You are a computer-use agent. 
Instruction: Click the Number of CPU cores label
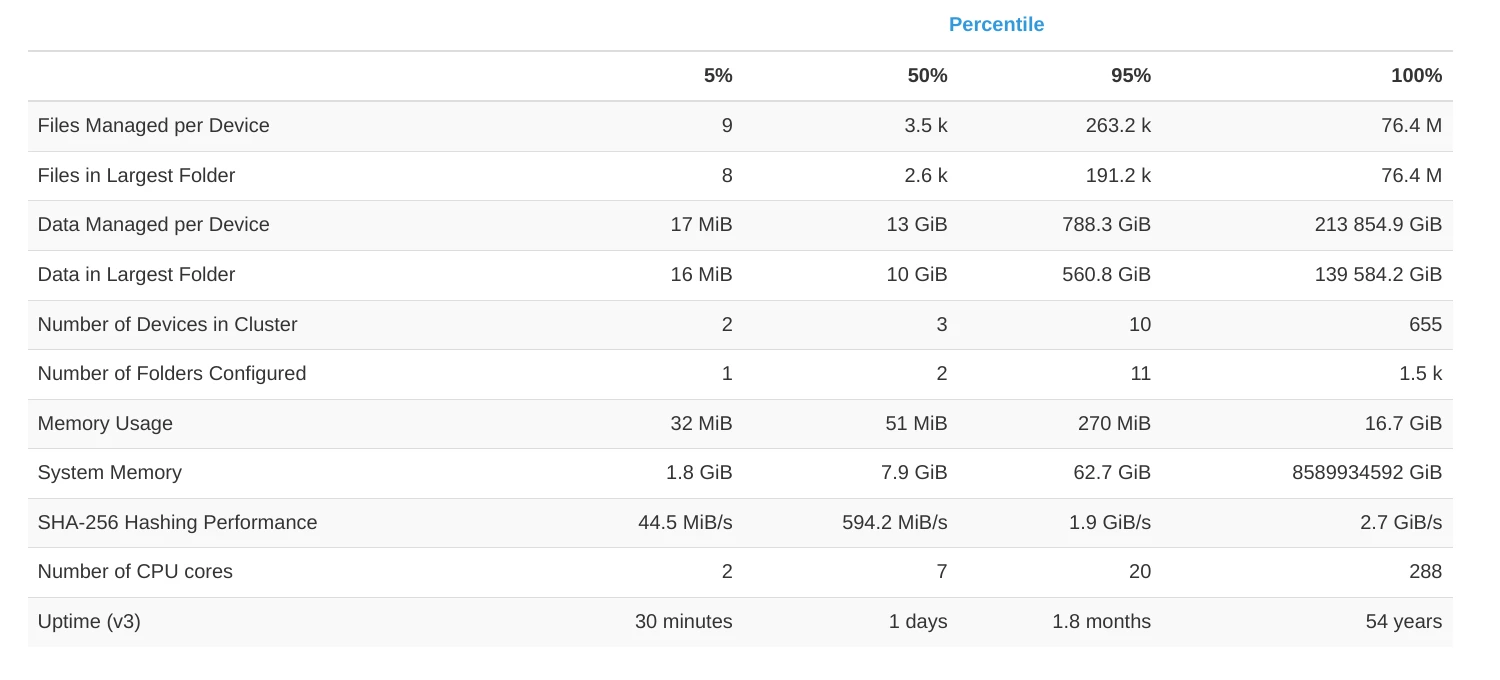[x=135, y=572]
